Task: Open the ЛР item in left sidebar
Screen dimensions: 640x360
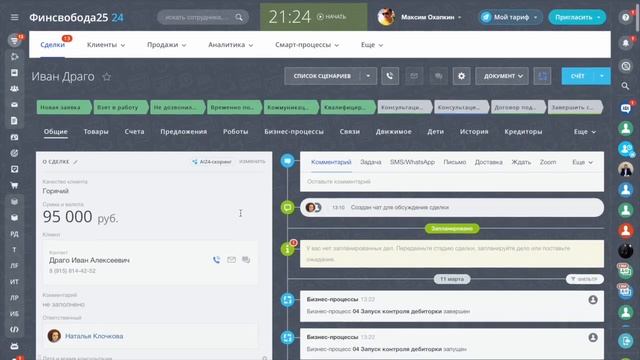Action: pos(14,298)
